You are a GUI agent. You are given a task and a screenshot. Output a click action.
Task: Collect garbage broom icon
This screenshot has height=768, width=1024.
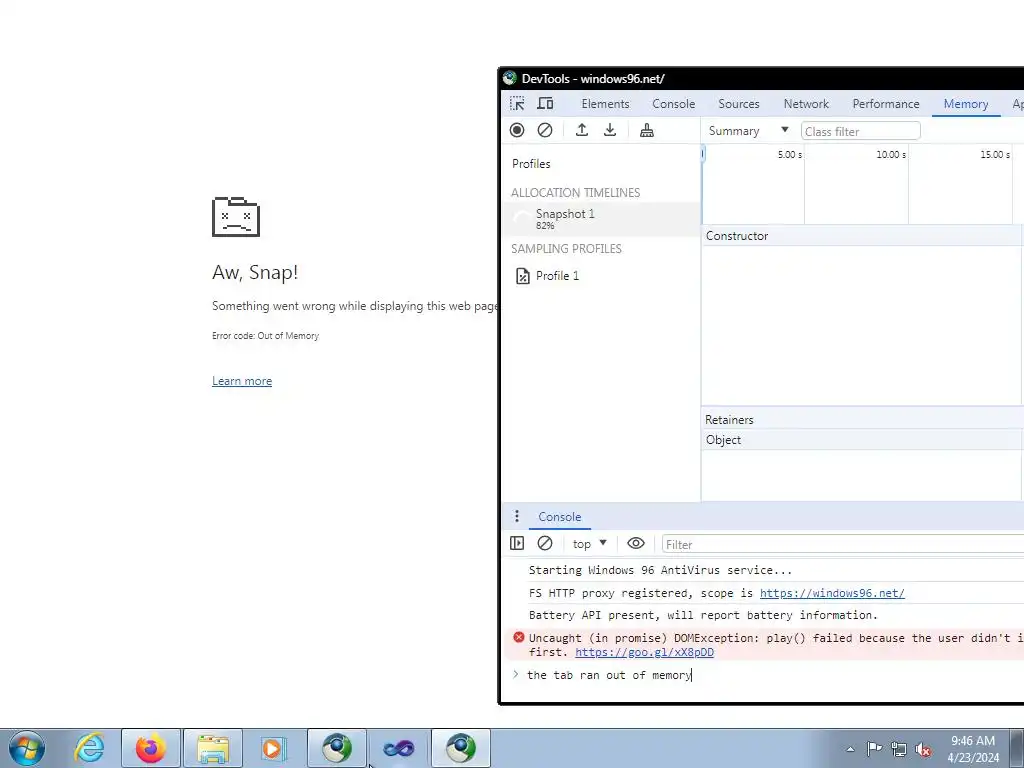coord(647,130)
